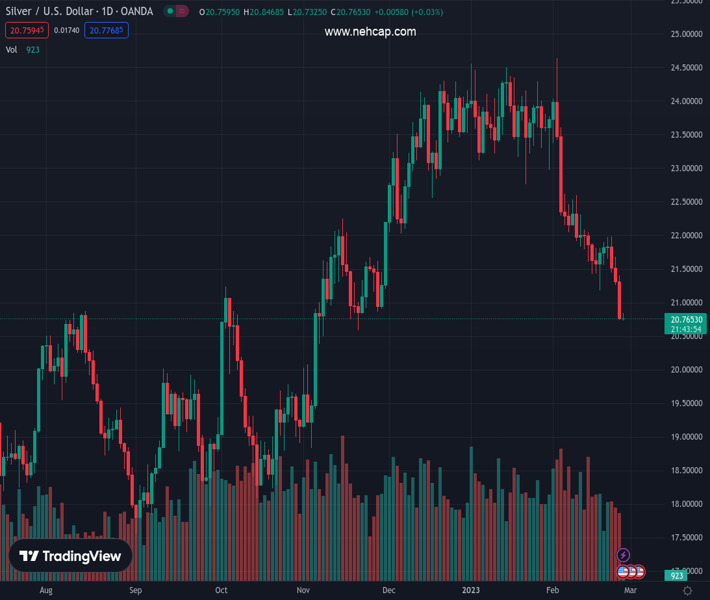
Task: Click the change value +0.00580 (+0.03%)
Action: 408,12
